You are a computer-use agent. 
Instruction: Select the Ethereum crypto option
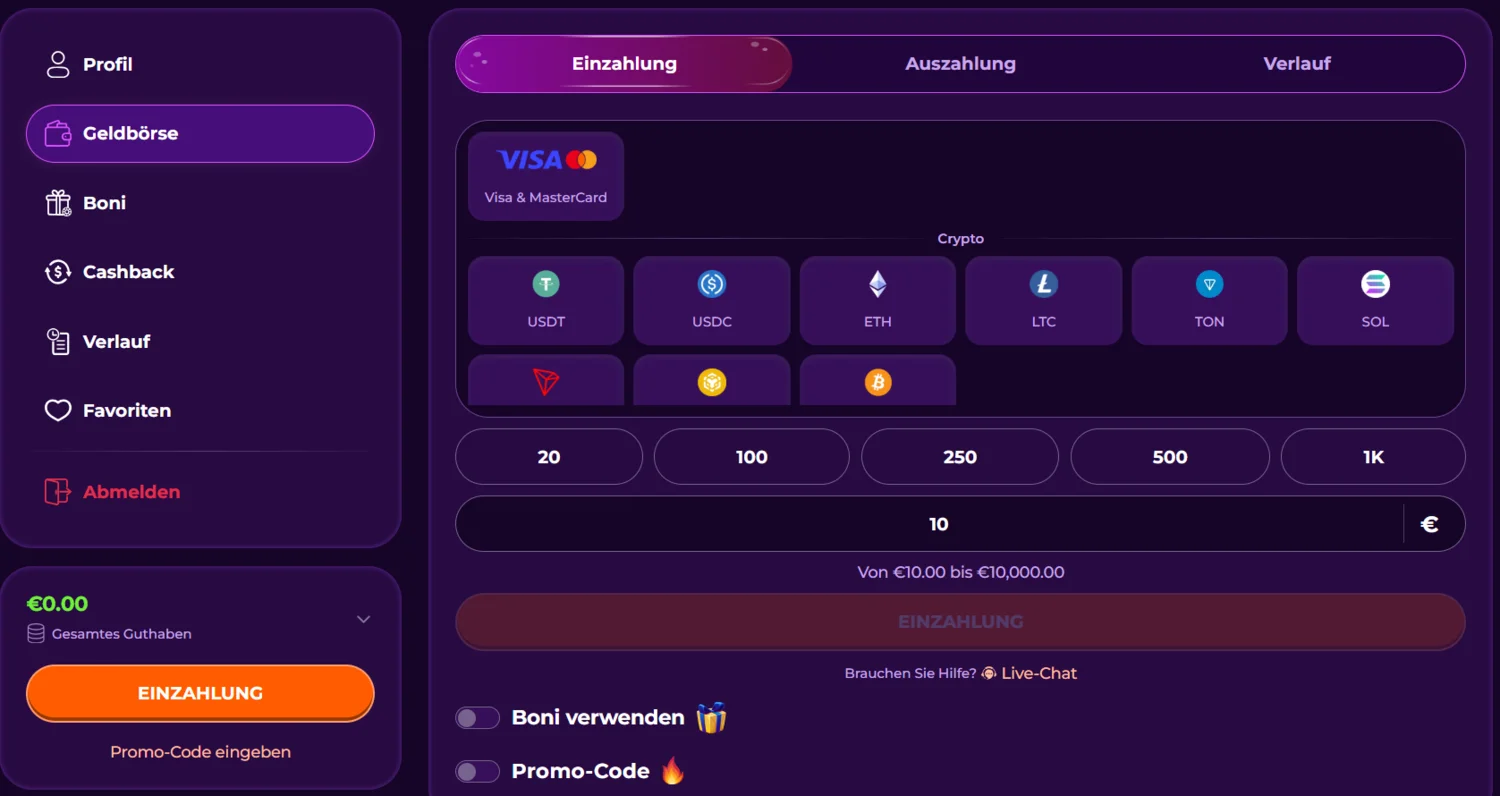click(877, 299)
